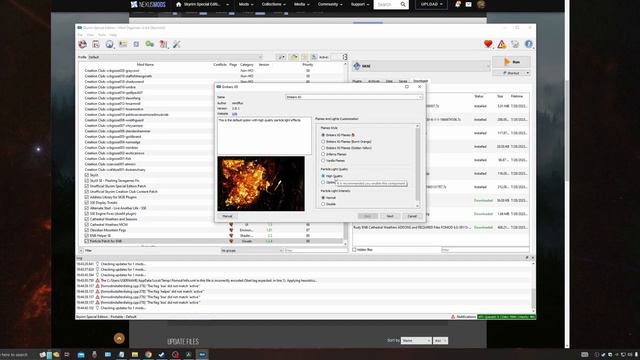640x360 pixels.
Task: Open executables green gears icon
Action: (x=150, y=44)
